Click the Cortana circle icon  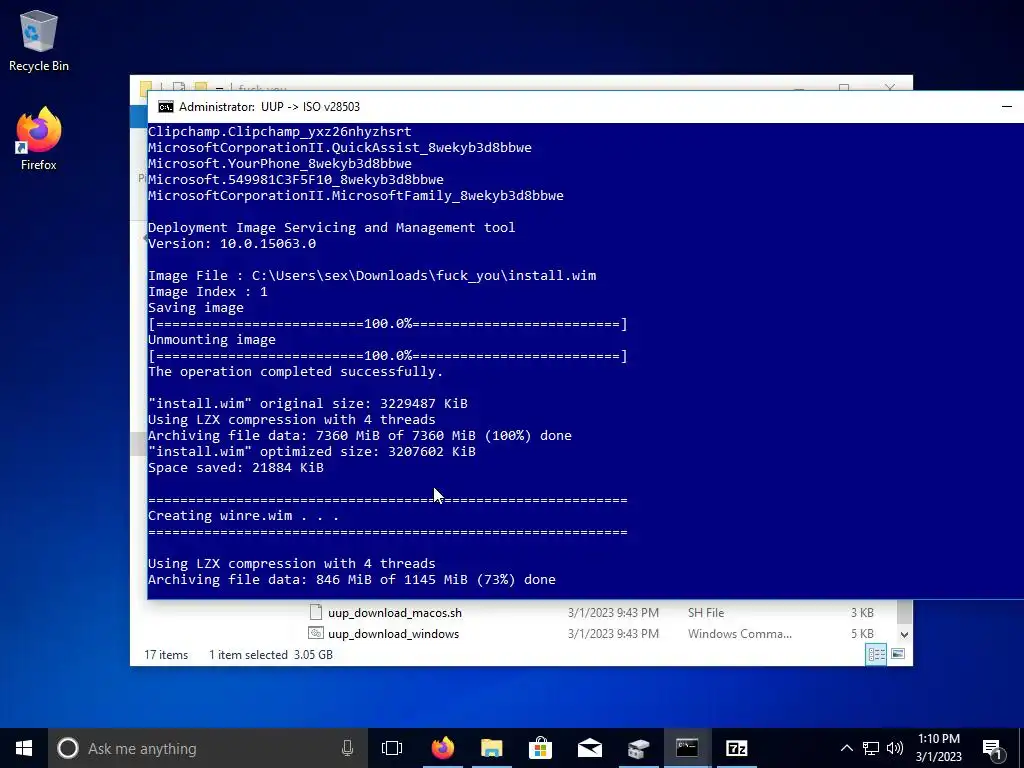pyautogui.click(x=68, y=748)
